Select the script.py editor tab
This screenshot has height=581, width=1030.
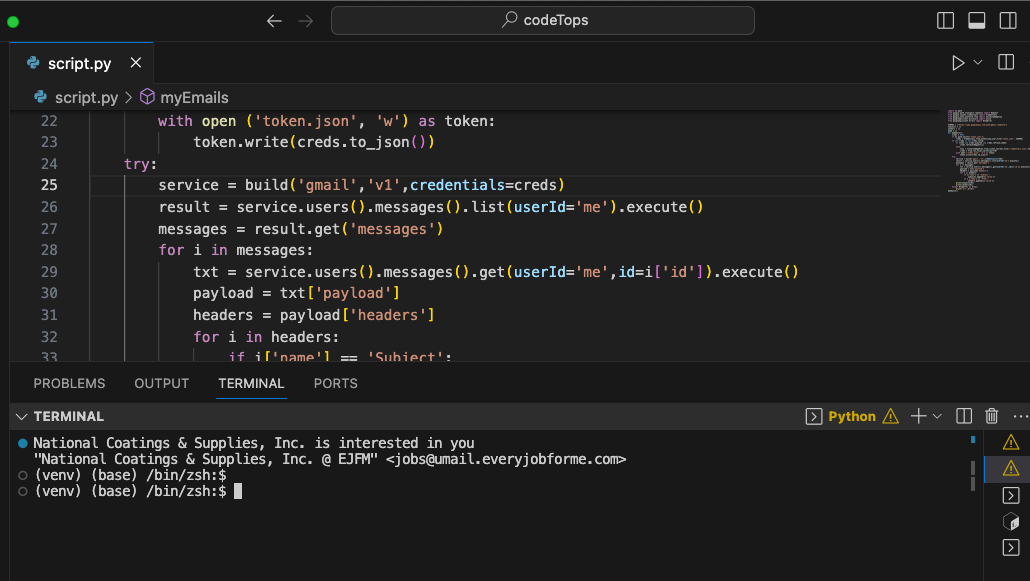[81, 63]
